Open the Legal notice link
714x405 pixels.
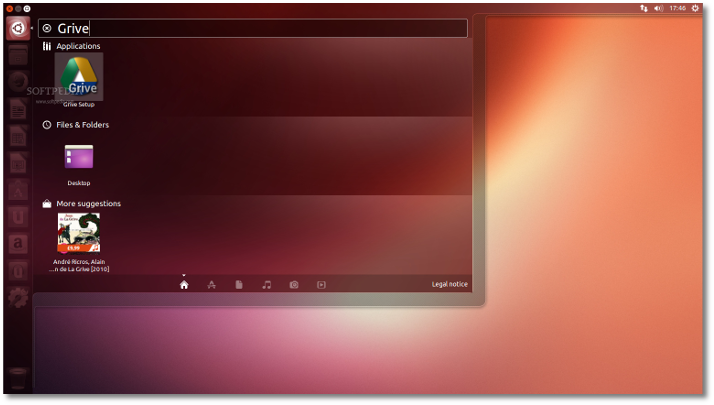449,285
